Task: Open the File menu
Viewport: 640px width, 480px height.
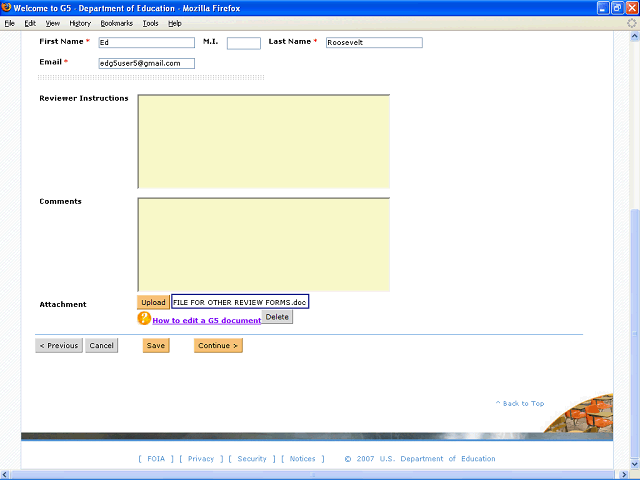Action: 9,23
